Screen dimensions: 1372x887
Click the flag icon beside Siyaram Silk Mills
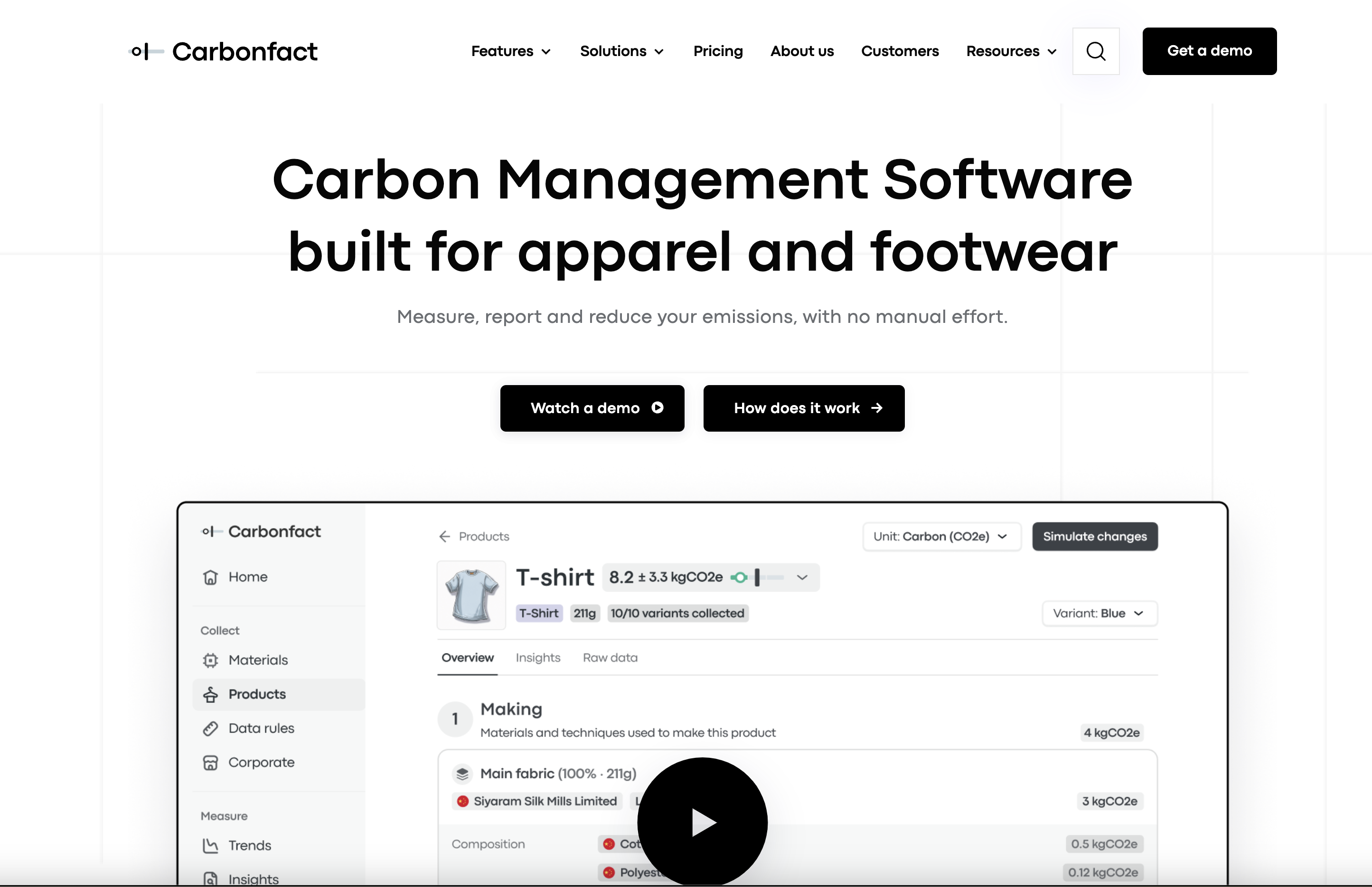pos(462,801)
